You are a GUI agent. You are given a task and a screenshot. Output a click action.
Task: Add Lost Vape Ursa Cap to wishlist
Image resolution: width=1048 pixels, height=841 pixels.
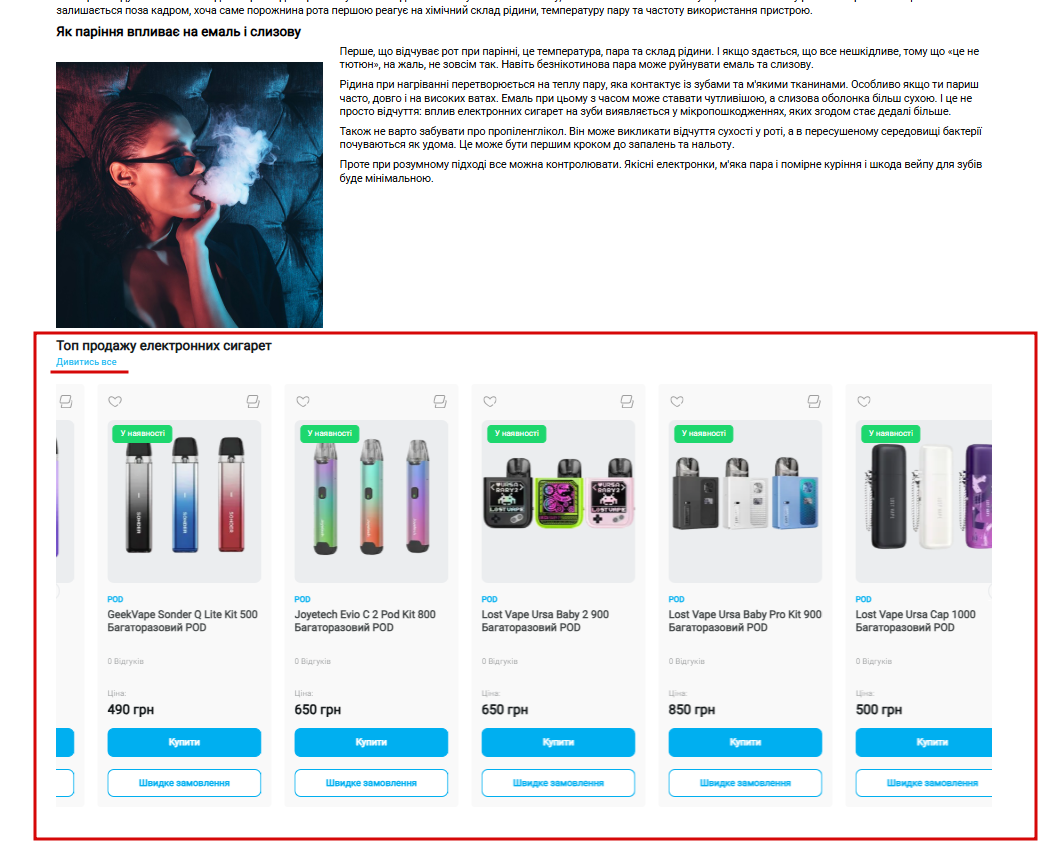864,401
